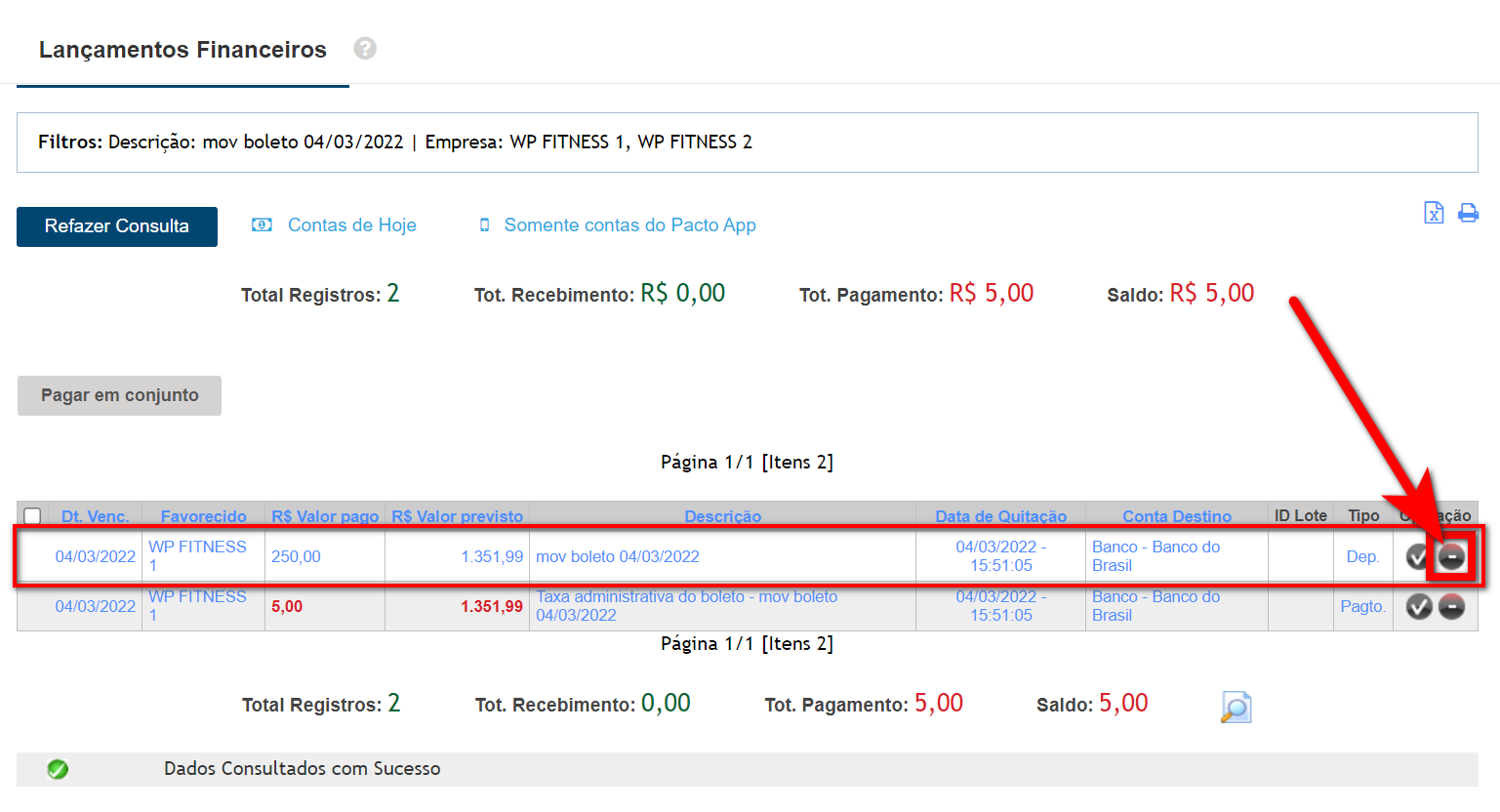1500x812 pixels.
Task: Click the print icon
Action: pos(1468,213)
